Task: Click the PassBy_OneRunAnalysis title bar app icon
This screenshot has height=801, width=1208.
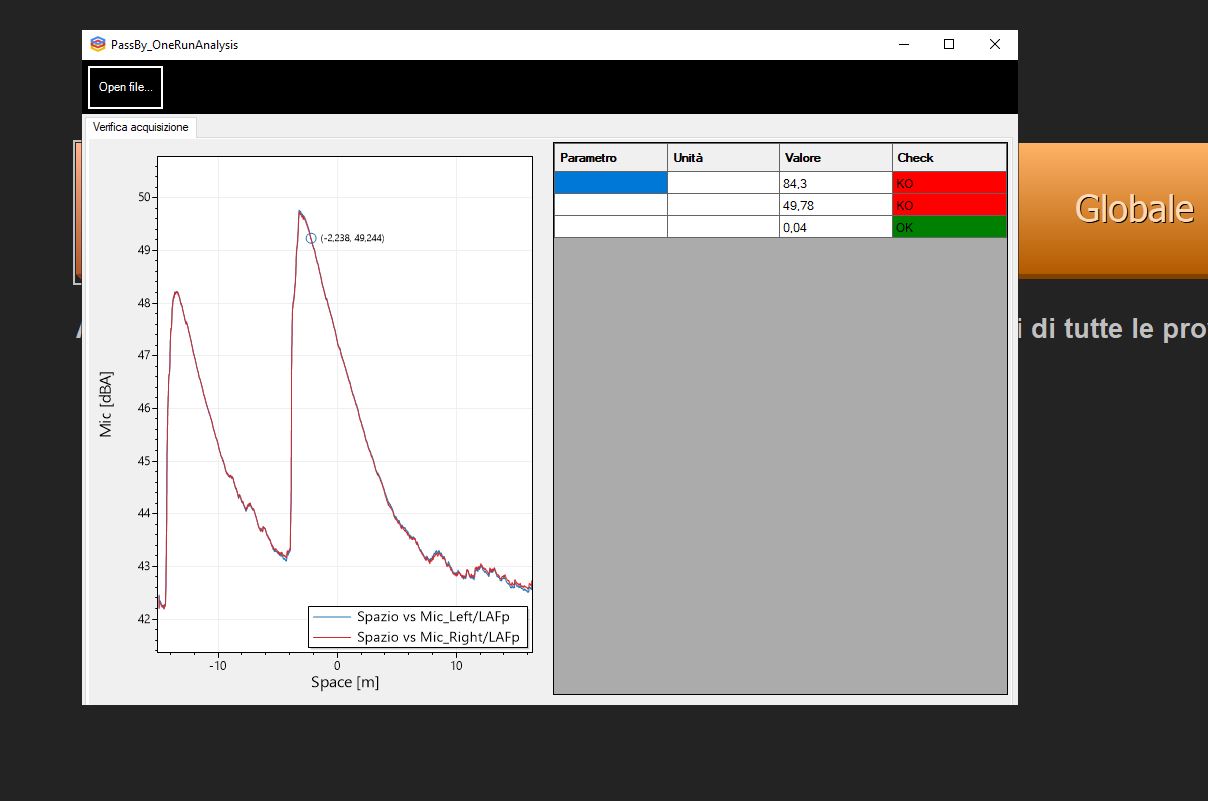Action: click(x=97, y=44)
